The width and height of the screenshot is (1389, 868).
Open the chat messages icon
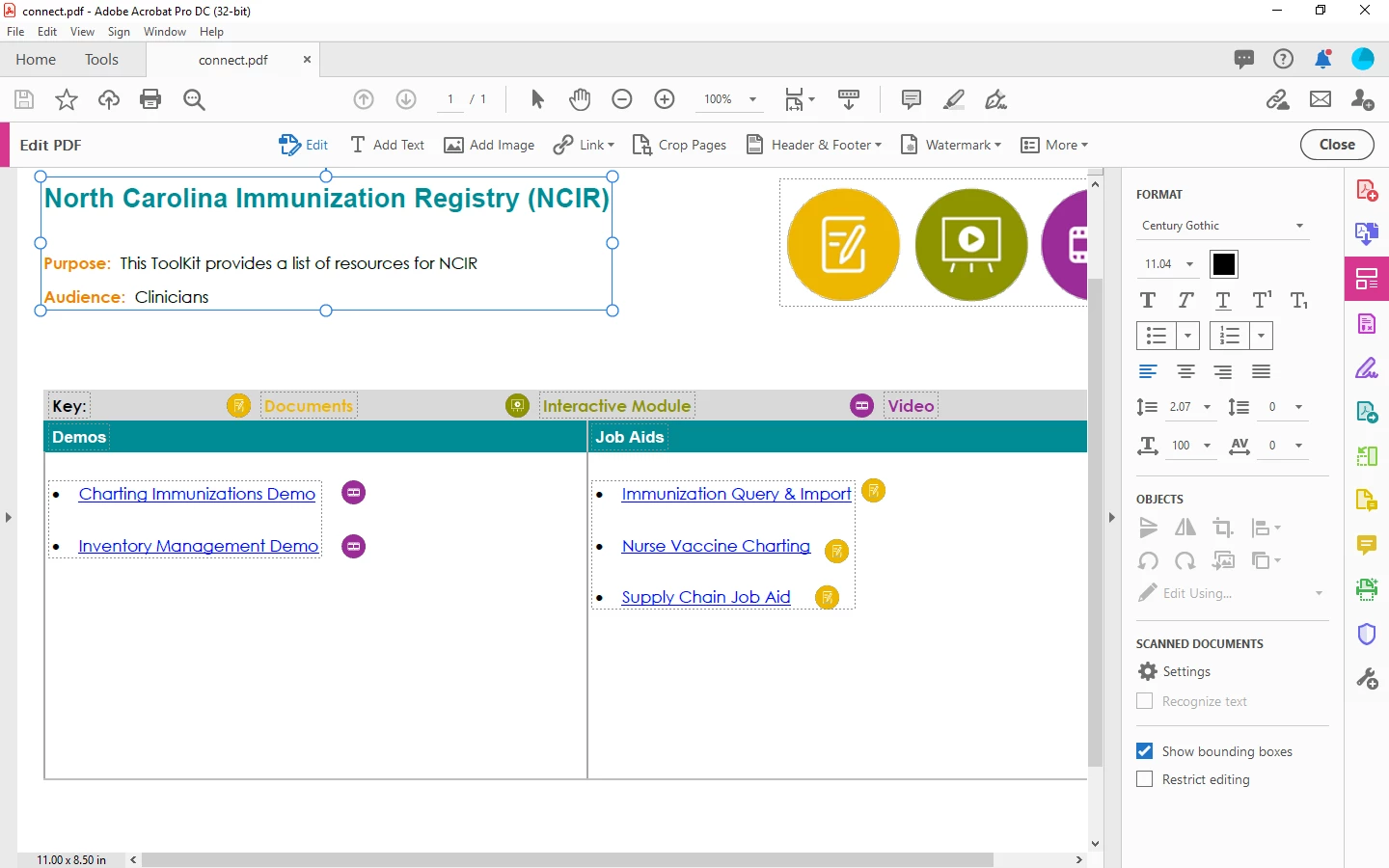pyautogui.click(x=1244, y=59)
